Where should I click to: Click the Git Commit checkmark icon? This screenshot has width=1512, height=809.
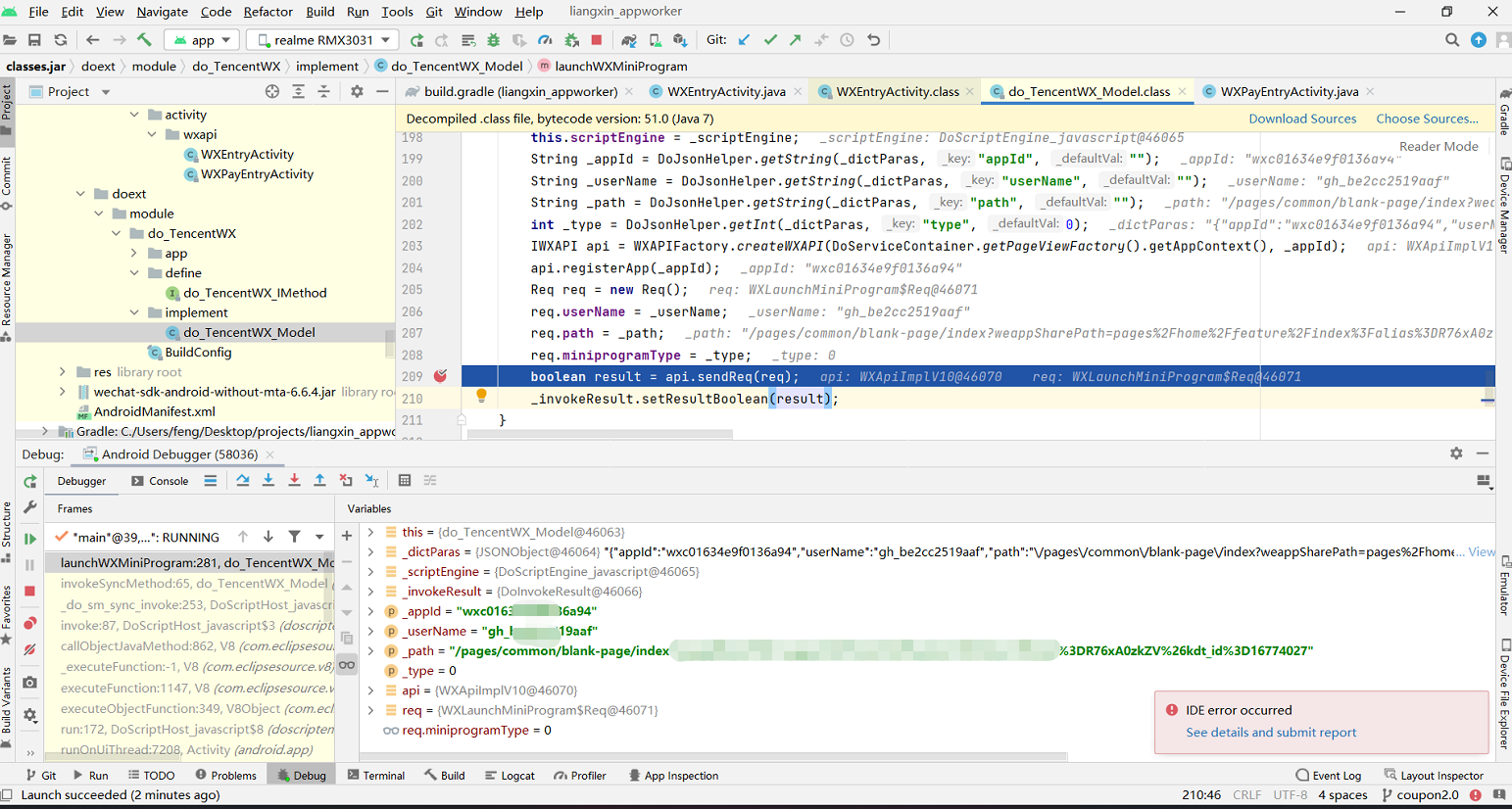770,40
